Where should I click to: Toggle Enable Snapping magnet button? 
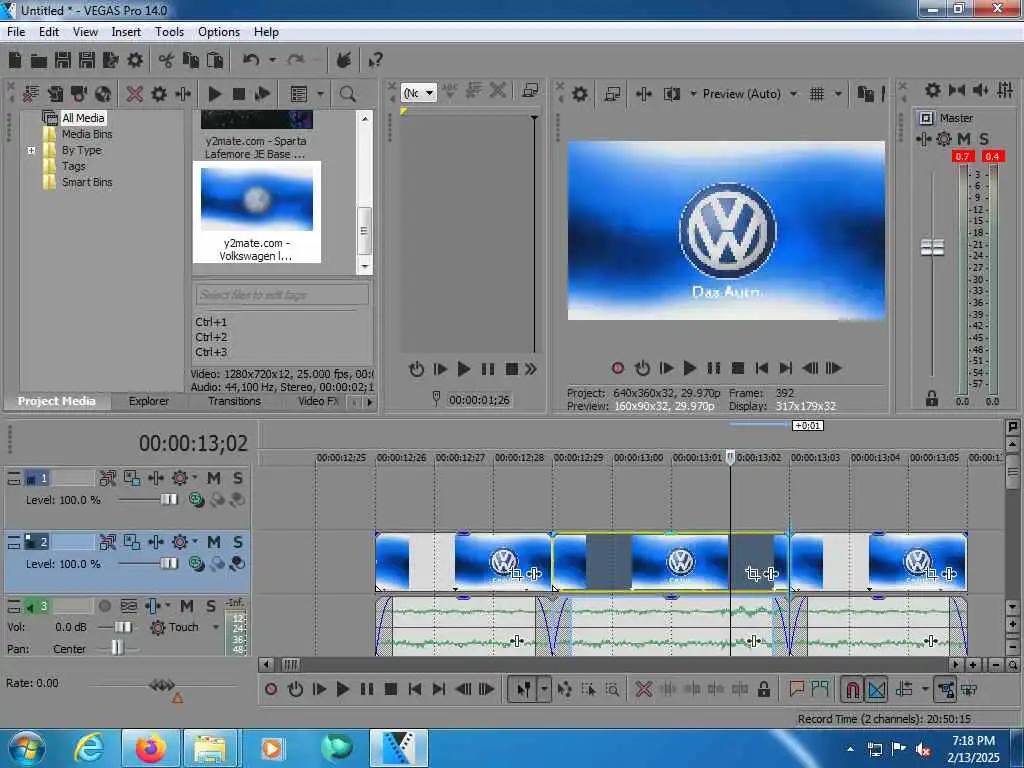pyautogui.click(x=852, y=689)
